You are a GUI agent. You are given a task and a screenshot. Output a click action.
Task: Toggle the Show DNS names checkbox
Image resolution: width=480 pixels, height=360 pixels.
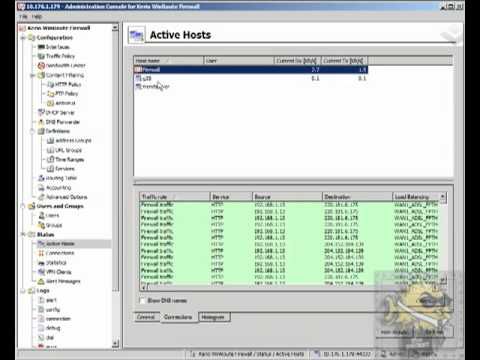click(x=142, y=301)
